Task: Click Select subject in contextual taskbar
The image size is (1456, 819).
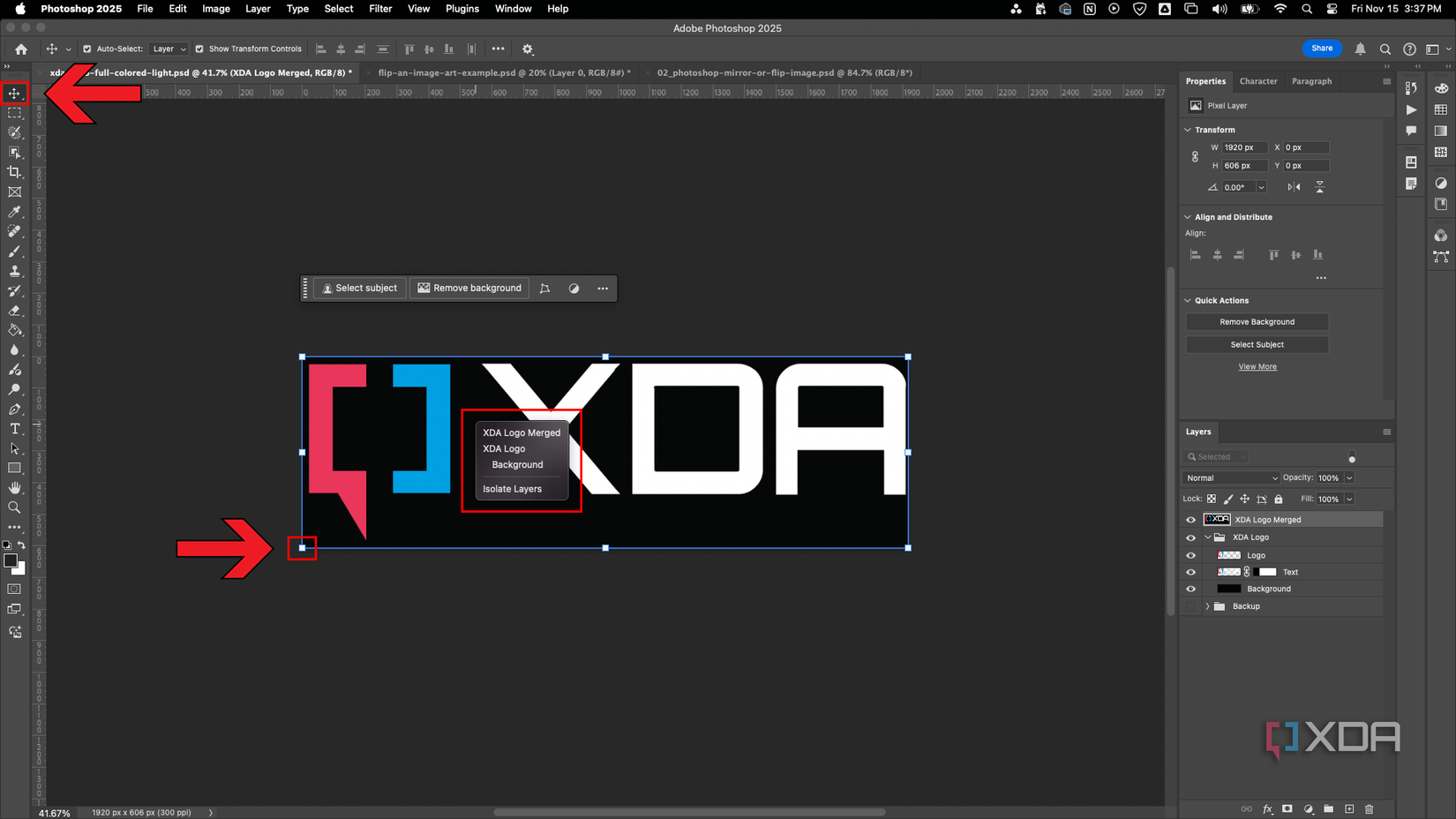Action: pyautogui.click(x=359, y=289)
